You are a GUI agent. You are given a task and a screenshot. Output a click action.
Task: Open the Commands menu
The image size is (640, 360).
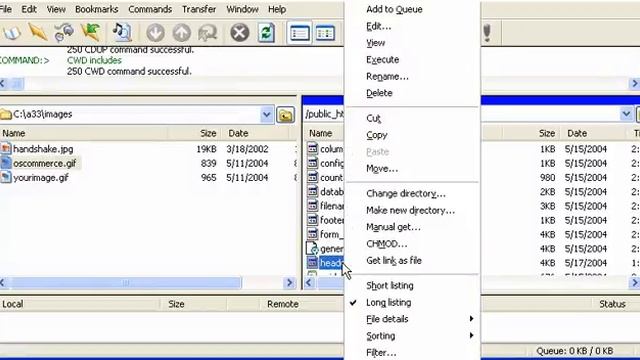click(x=150, y=9)
